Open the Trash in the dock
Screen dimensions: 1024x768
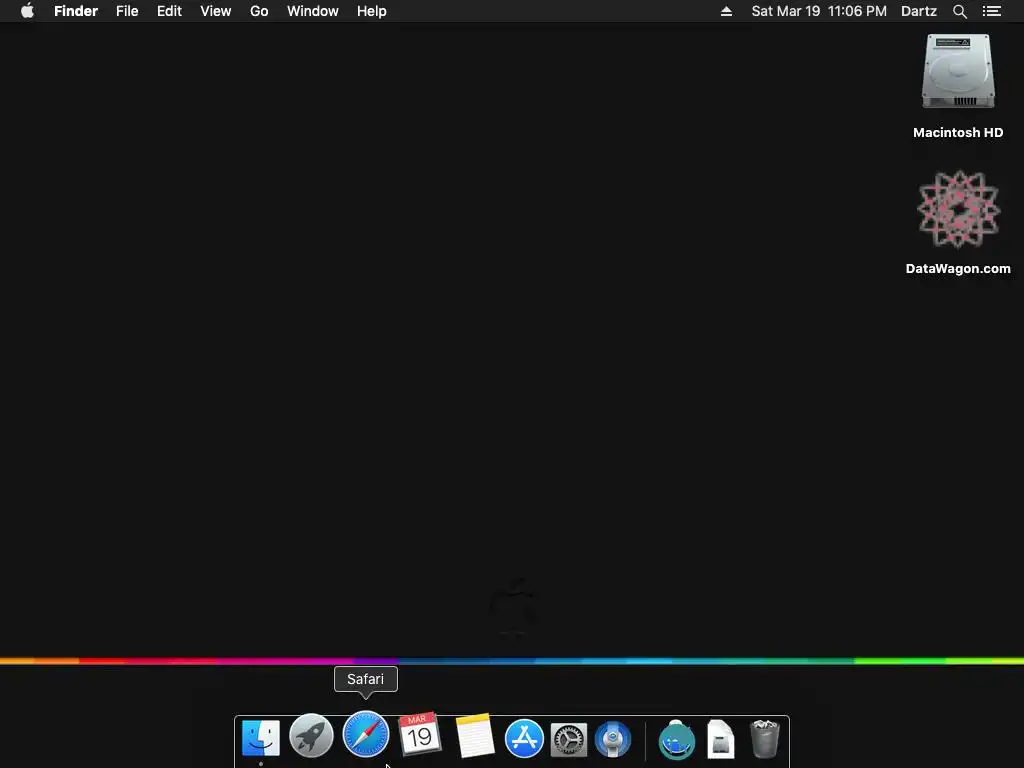(x=765, y=739)
